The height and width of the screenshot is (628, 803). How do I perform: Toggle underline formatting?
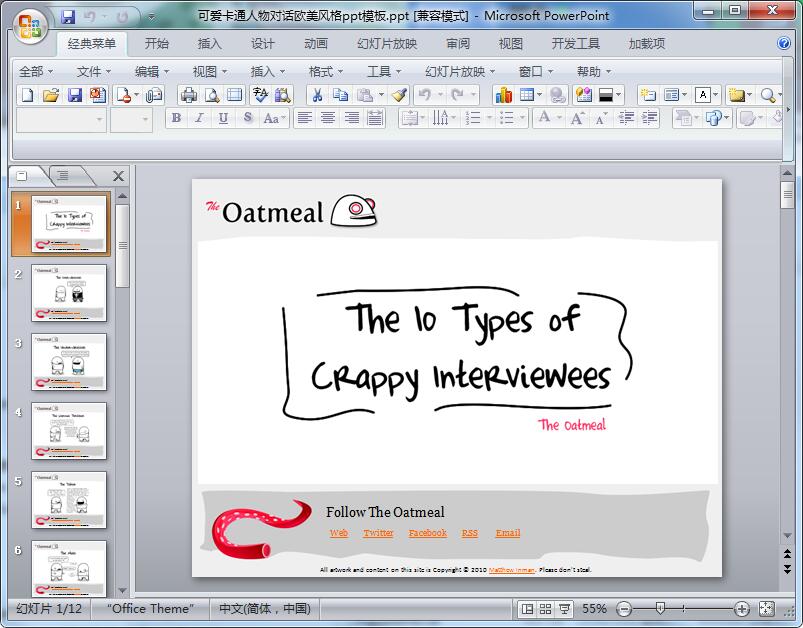[223, 118]
